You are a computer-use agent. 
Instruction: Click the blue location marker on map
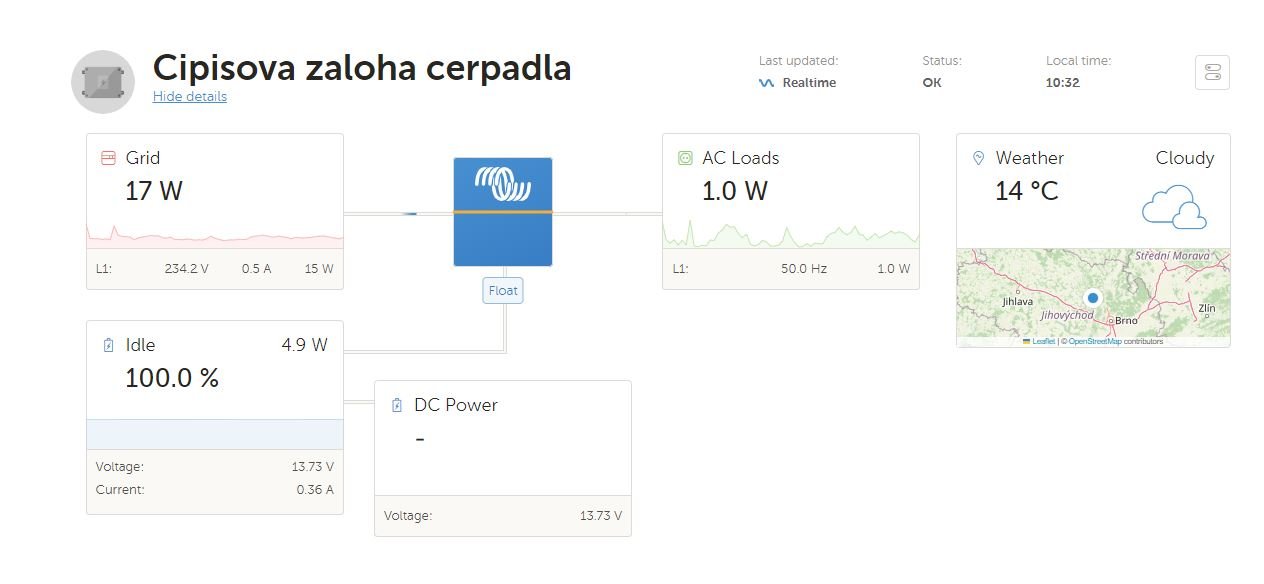(1093, 298)
